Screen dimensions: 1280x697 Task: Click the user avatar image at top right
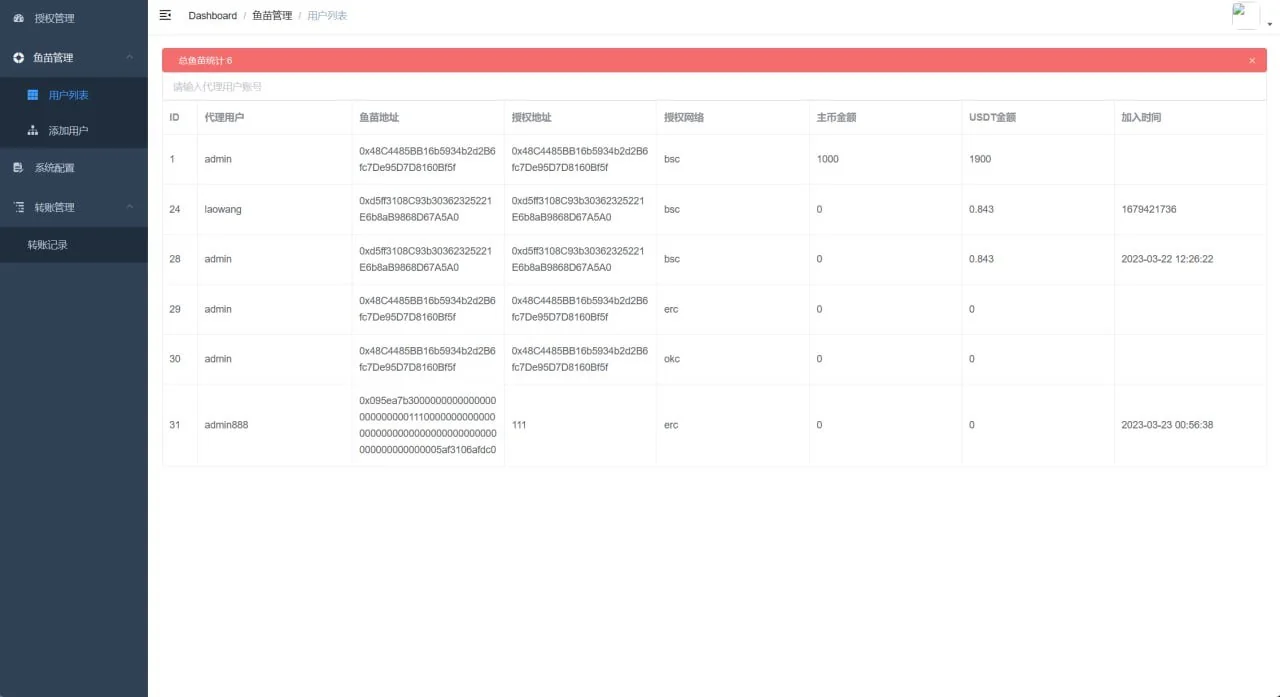(x=1245, y=15)
